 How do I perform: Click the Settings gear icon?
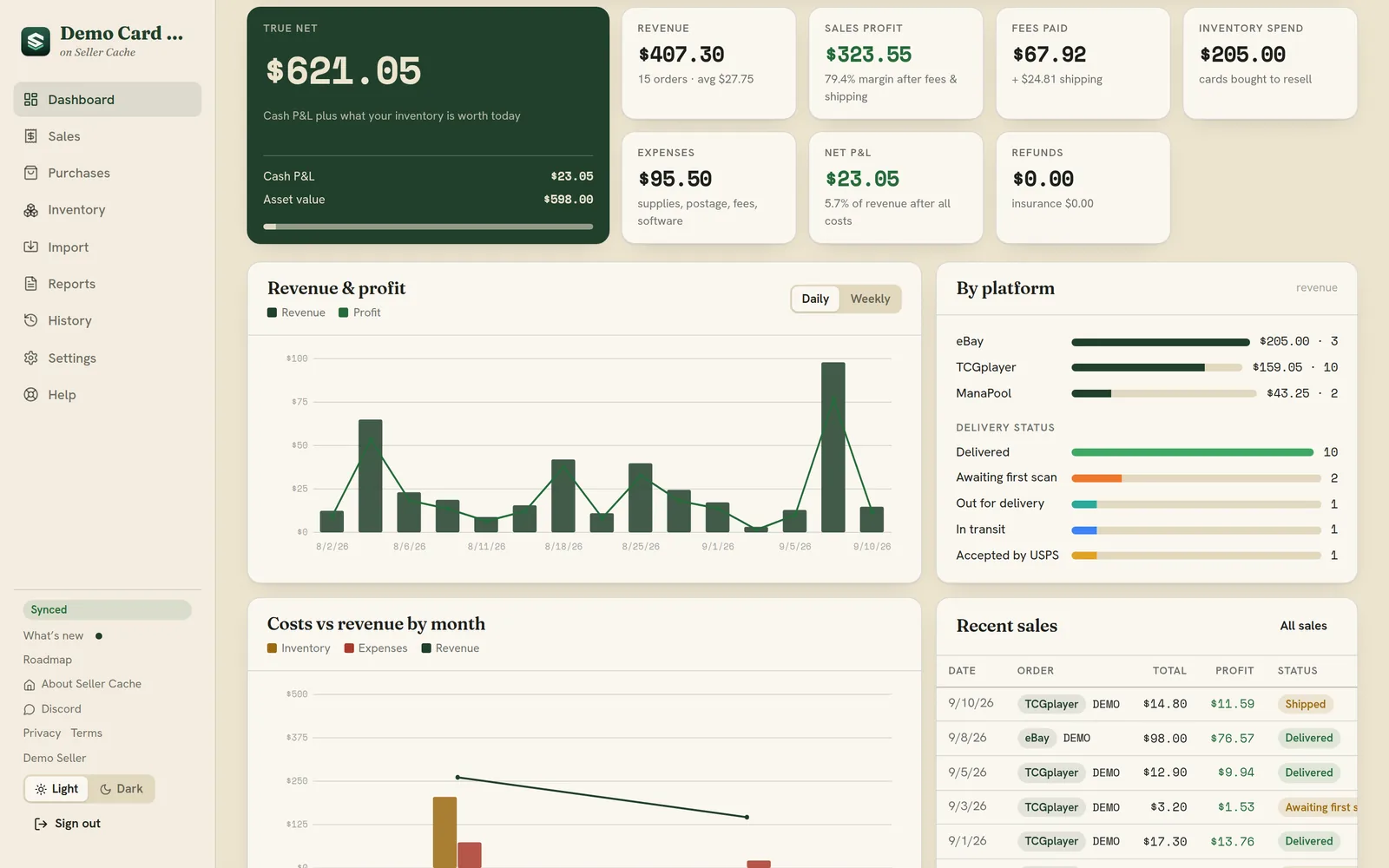31,358
